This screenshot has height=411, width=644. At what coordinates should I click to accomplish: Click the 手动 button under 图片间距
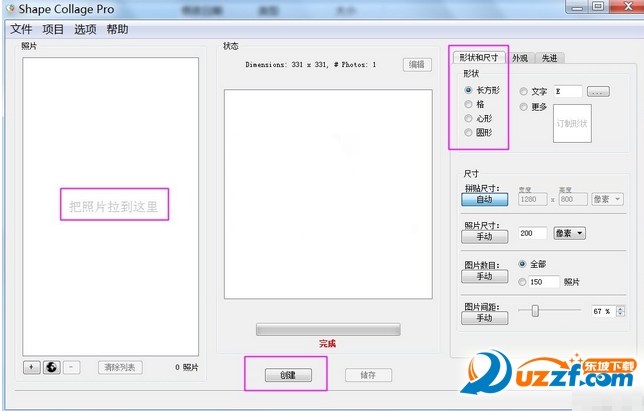484,318
